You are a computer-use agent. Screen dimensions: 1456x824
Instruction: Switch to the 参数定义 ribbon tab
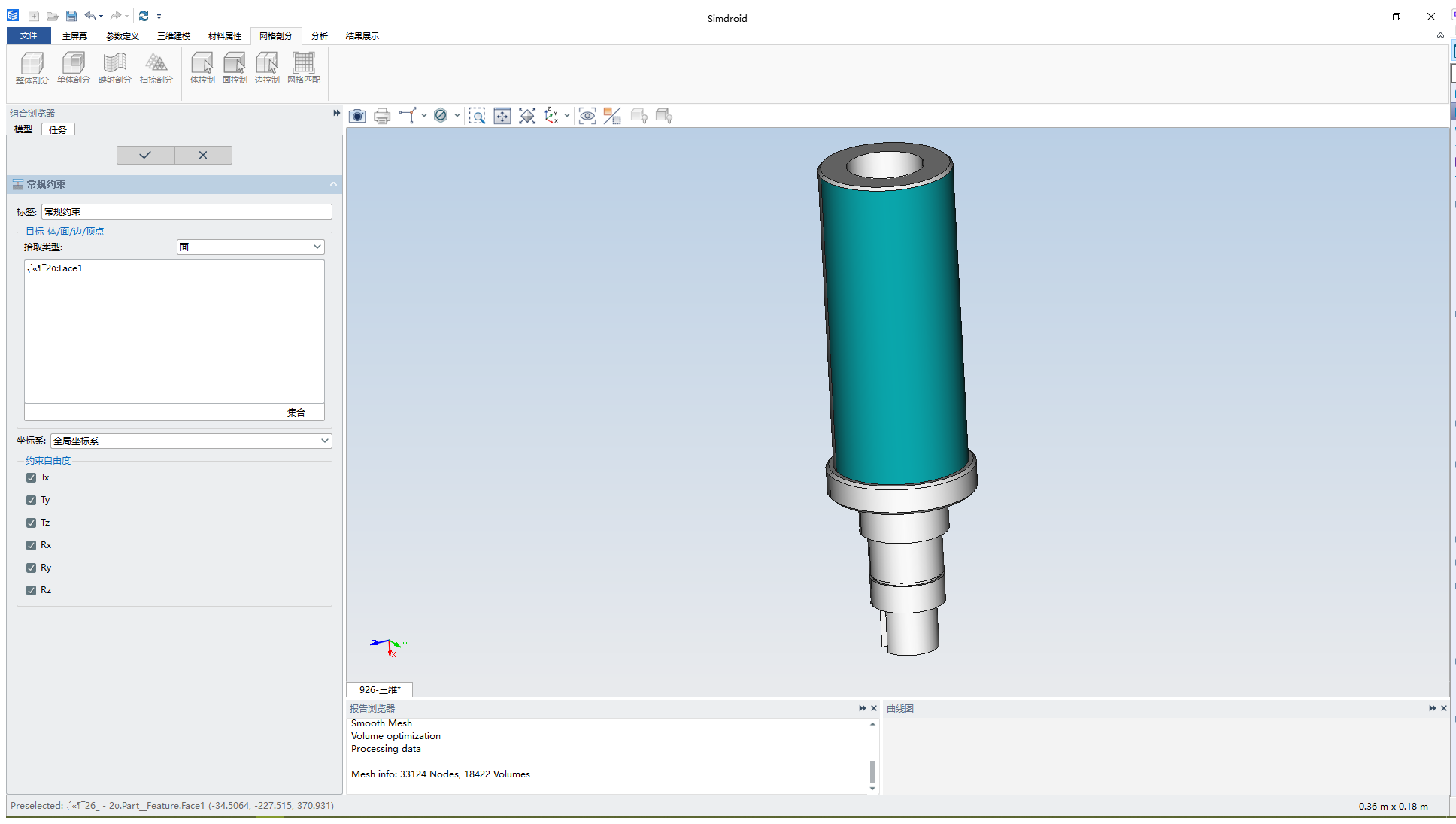pos(122,36)
